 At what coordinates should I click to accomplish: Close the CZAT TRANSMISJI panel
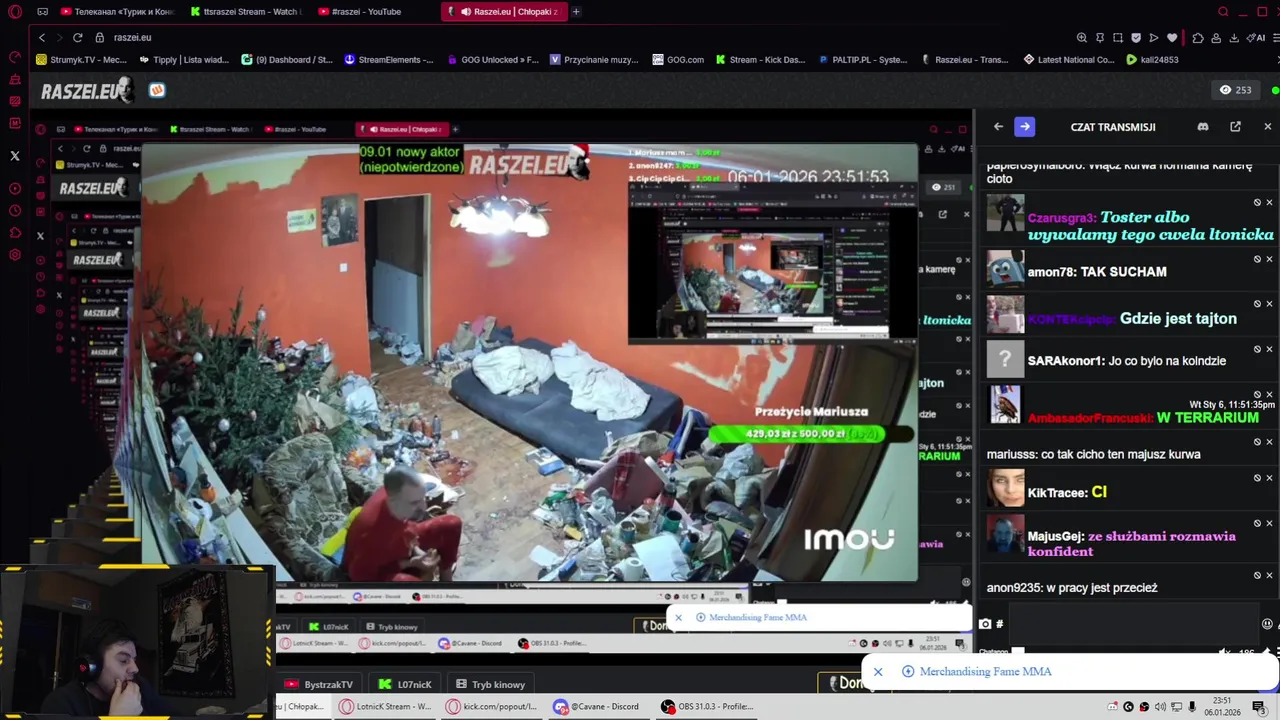[1267, 127]
